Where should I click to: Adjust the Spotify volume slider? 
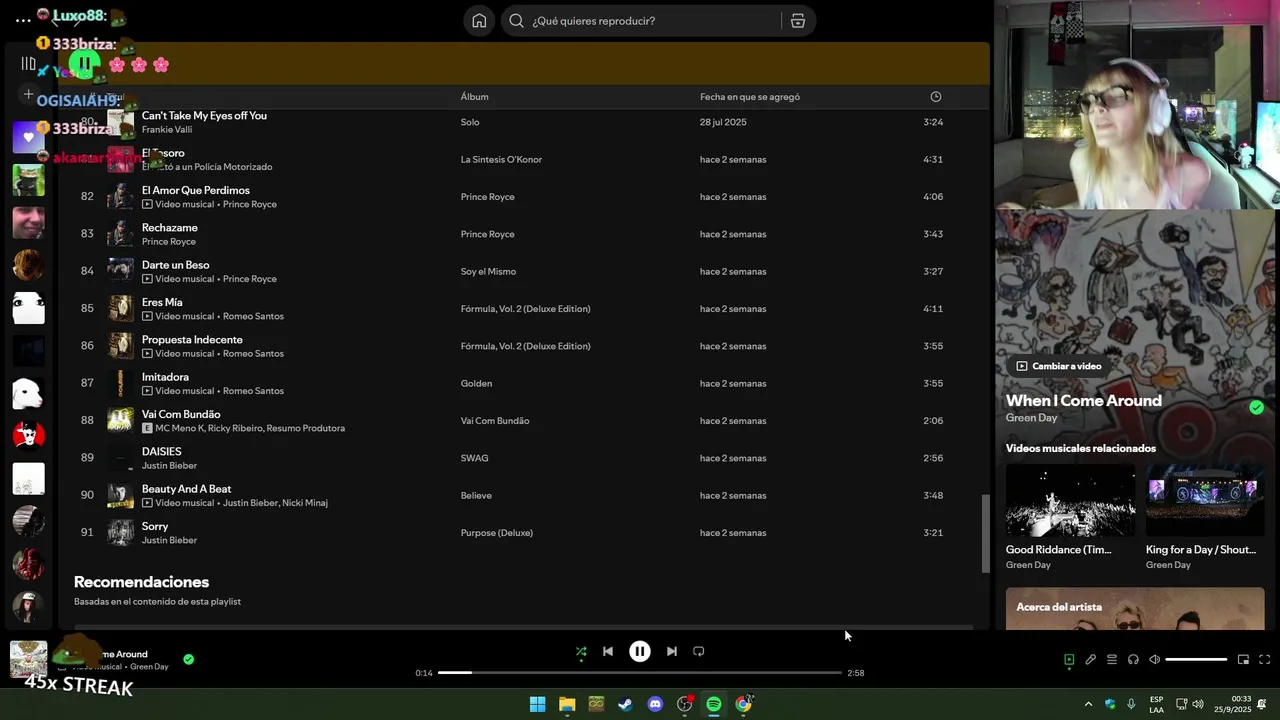[1196, 659]
